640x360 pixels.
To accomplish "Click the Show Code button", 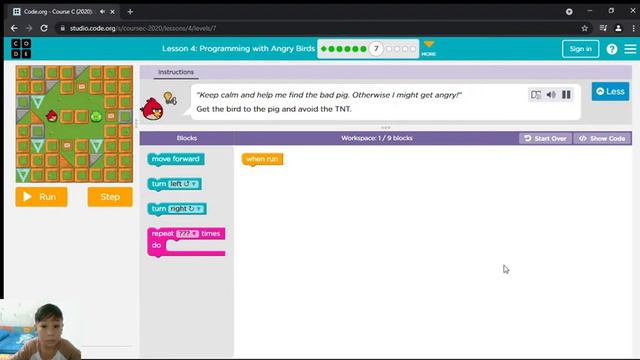I will (602, 138).
